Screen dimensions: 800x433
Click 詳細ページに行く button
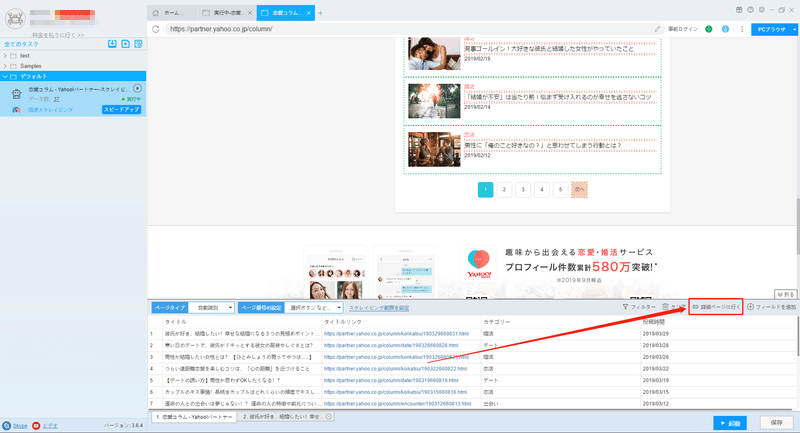tap(716, 307)
